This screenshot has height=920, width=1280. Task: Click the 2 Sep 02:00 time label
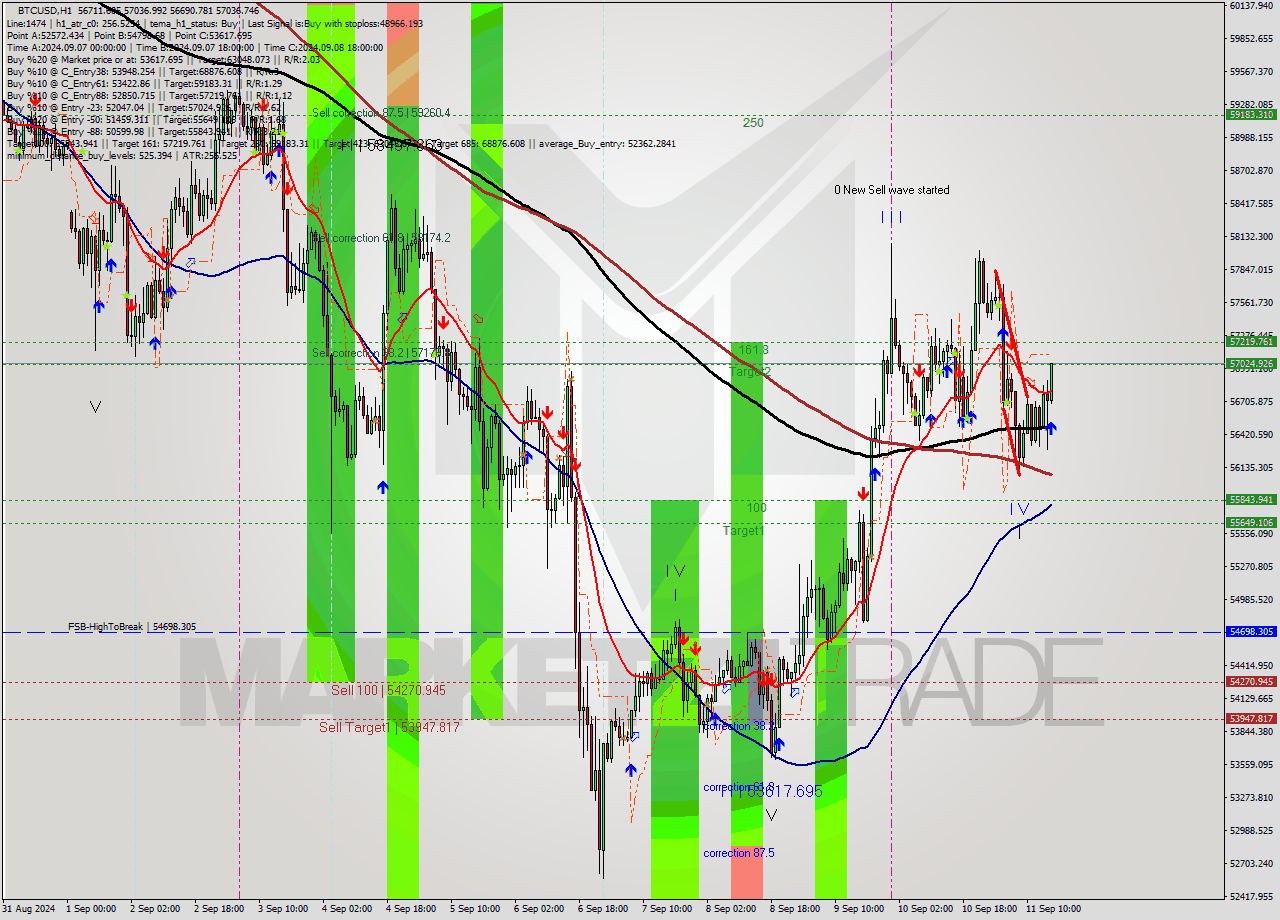pyautogui.click(x=156, y=909)
